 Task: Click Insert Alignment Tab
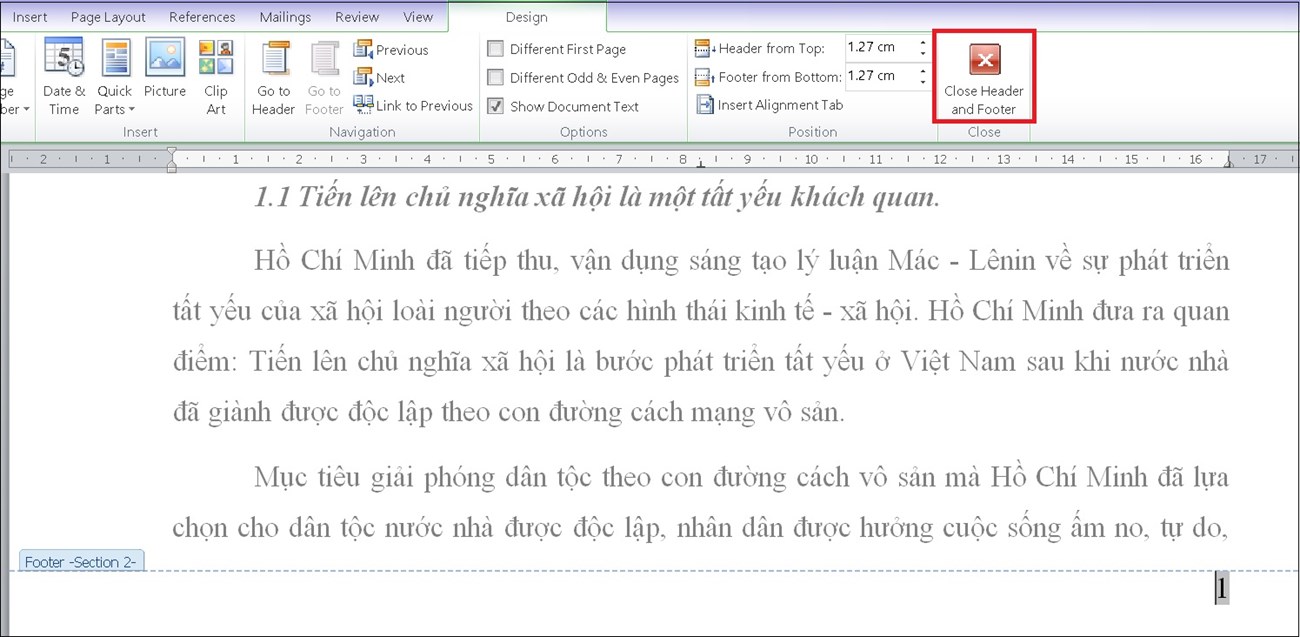point(770,104)
